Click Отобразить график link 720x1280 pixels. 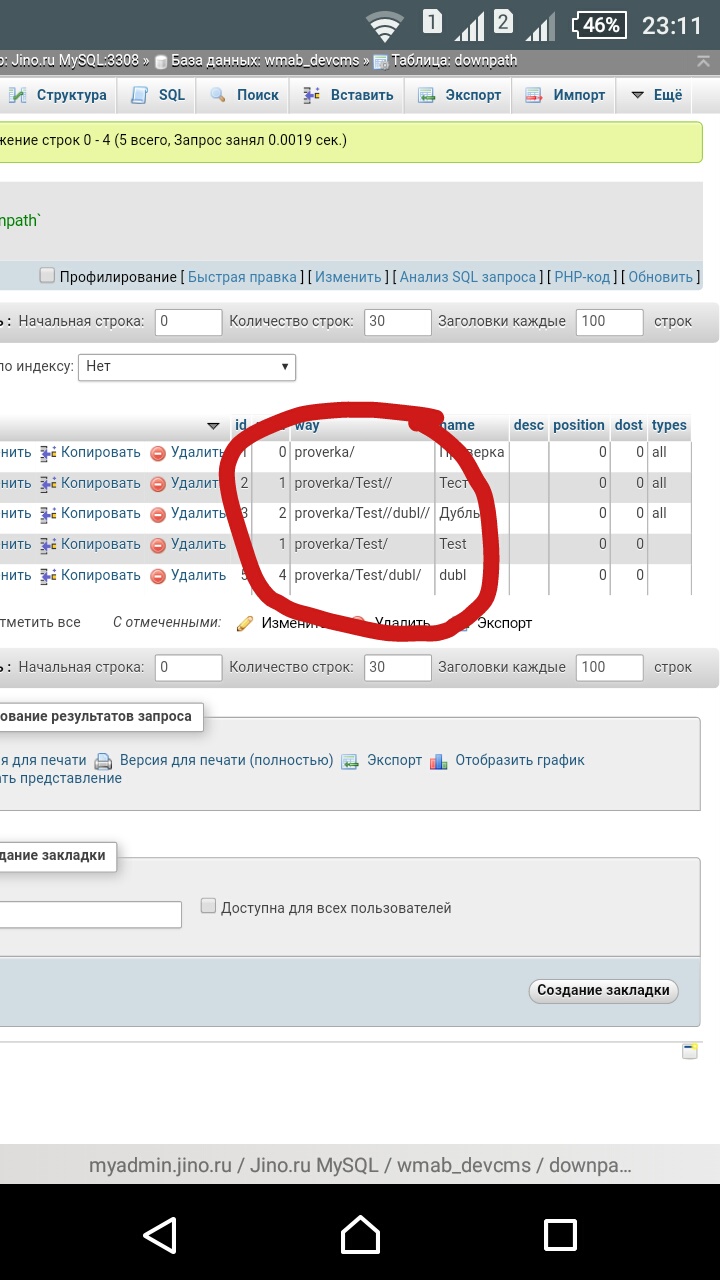pos(508,761)
